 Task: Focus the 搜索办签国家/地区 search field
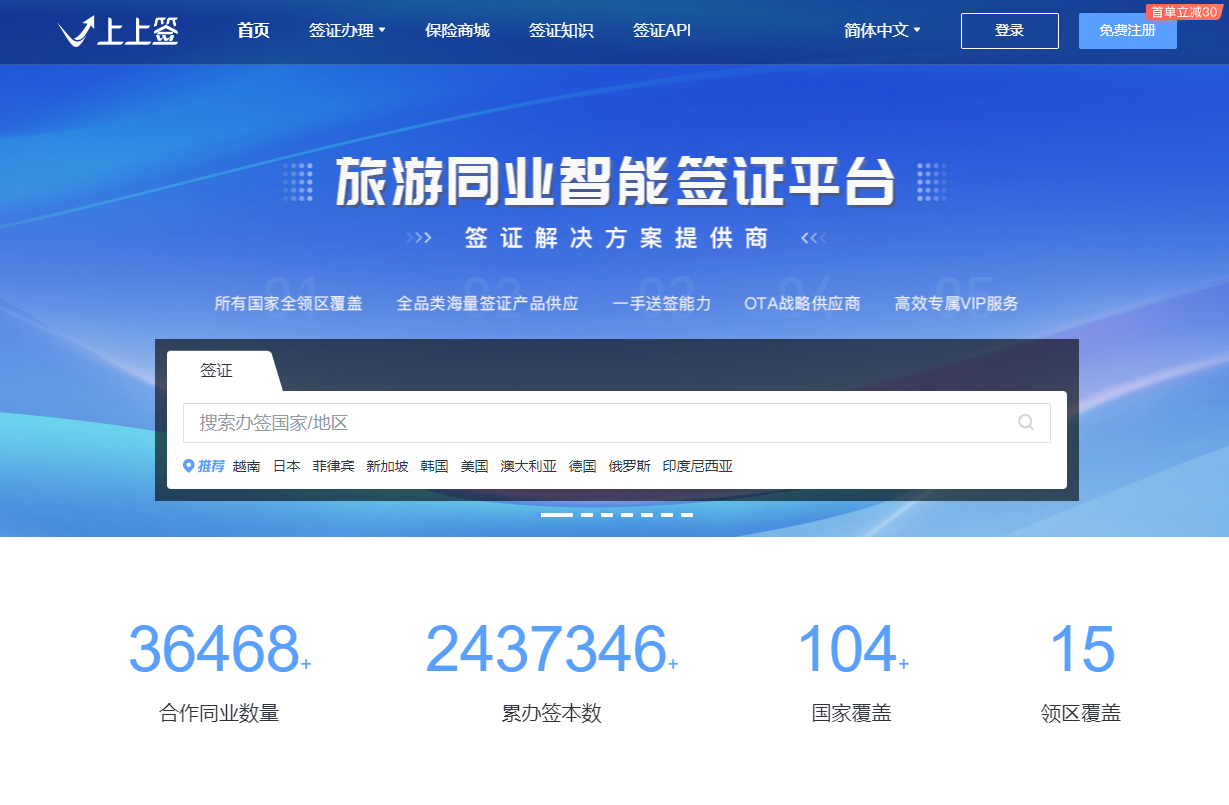click(600, 422)
